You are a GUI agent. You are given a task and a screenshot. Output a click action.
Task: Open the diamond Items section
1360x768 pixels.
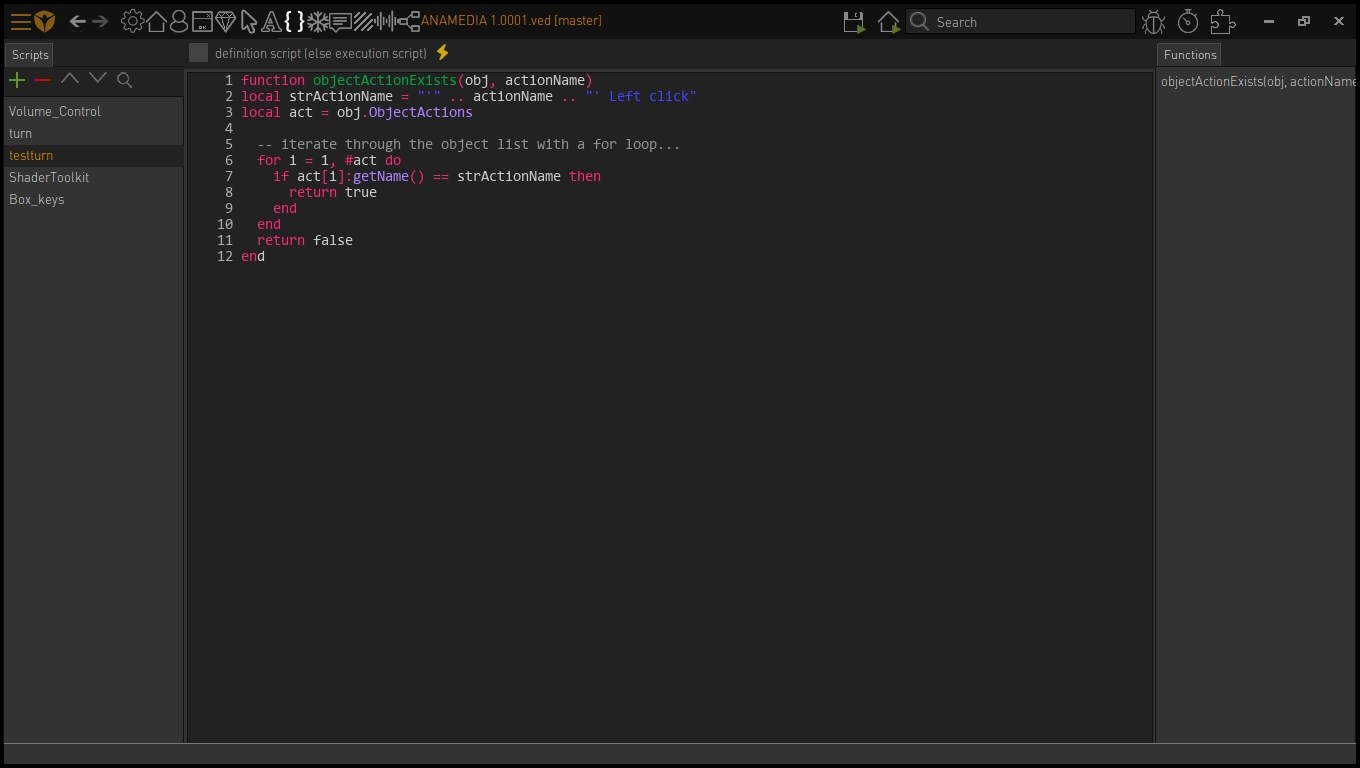[225, 21]
